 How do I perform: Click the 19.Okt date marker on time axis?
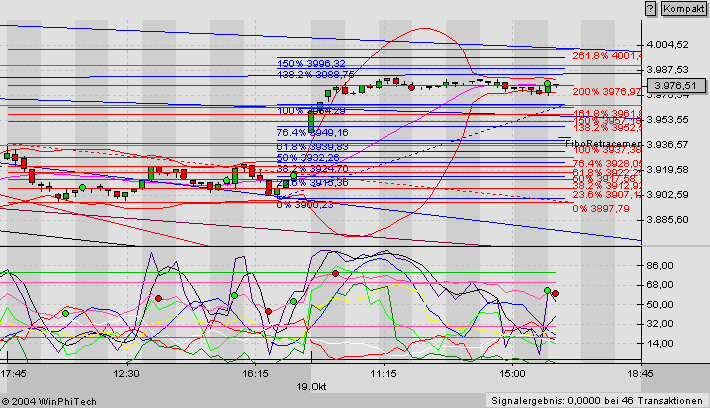coord(310,385)
